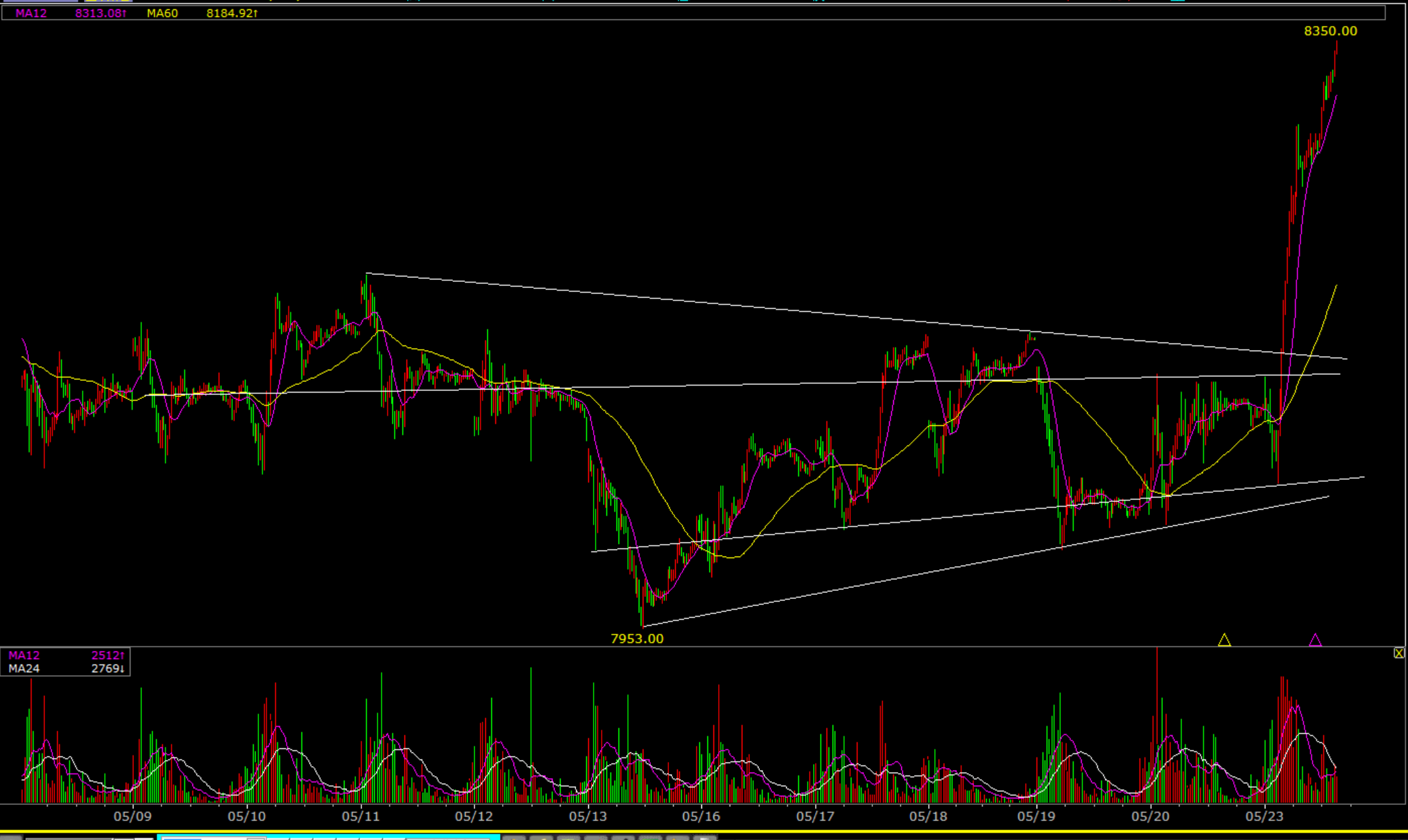The width and height of the screenshot is (1408, 840).
Task: Click the volume MA12 value 2512
Action: point(108,655)
